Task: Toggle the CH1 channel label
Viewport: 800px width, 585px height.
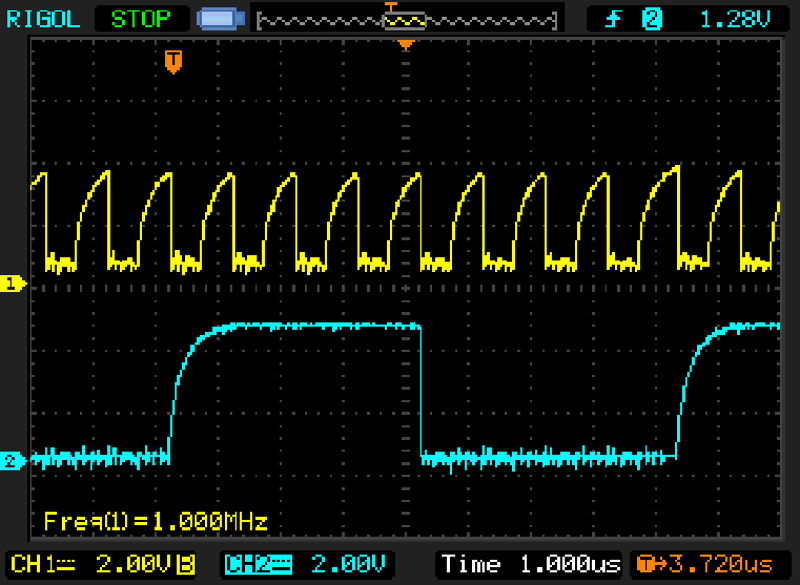Action: point(35,564)
